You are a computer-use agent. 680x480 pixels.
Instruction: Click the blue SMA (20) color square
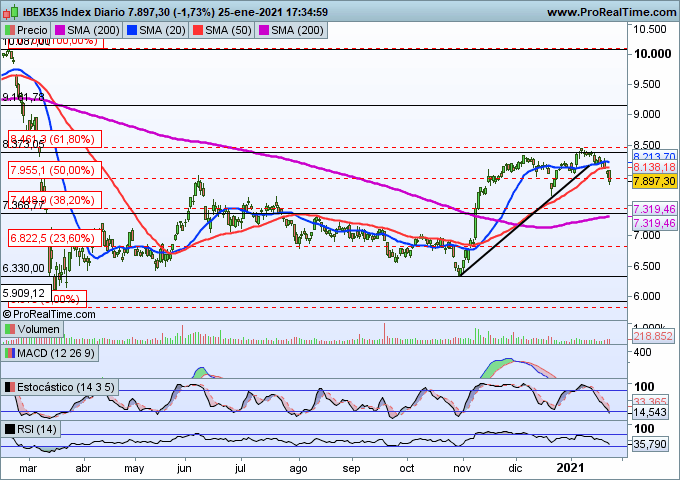pos(132,30)
